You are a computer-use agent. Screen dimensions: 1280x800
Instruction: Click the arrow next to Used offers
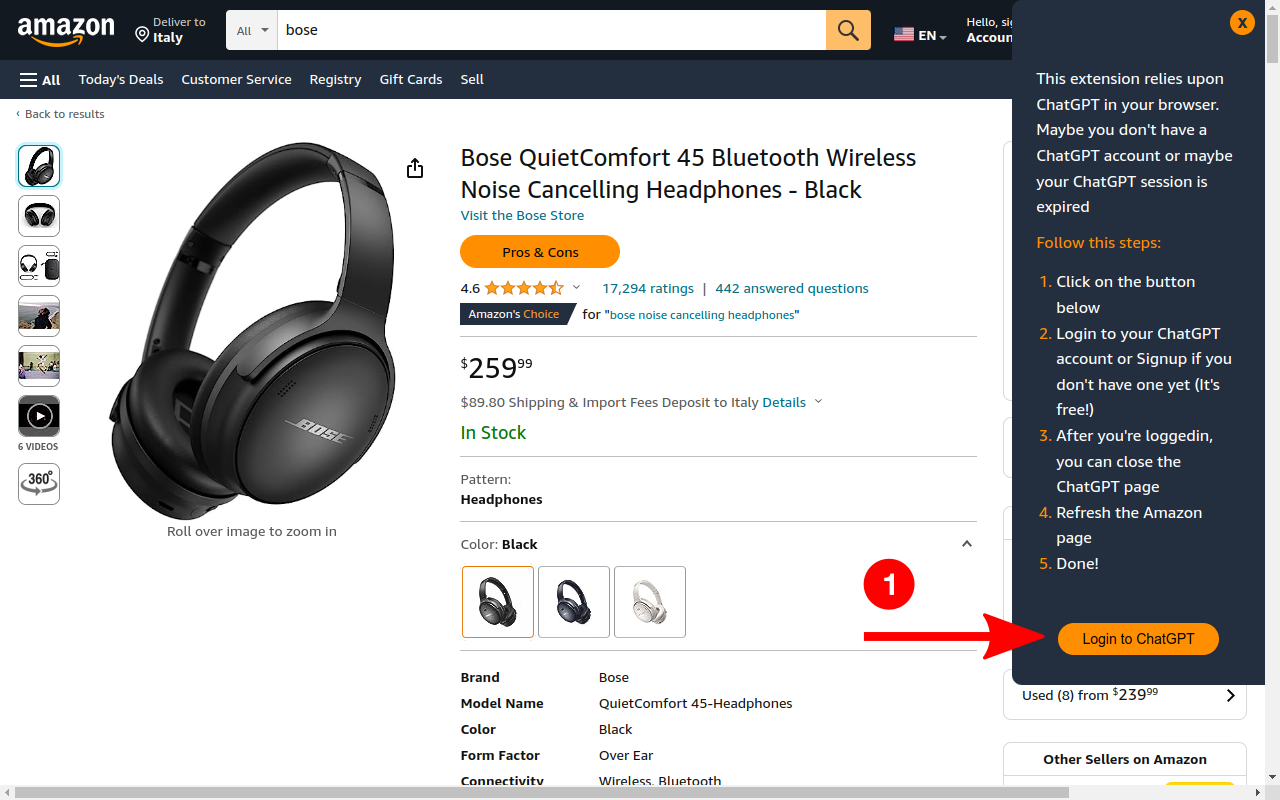coord(1230,696)
